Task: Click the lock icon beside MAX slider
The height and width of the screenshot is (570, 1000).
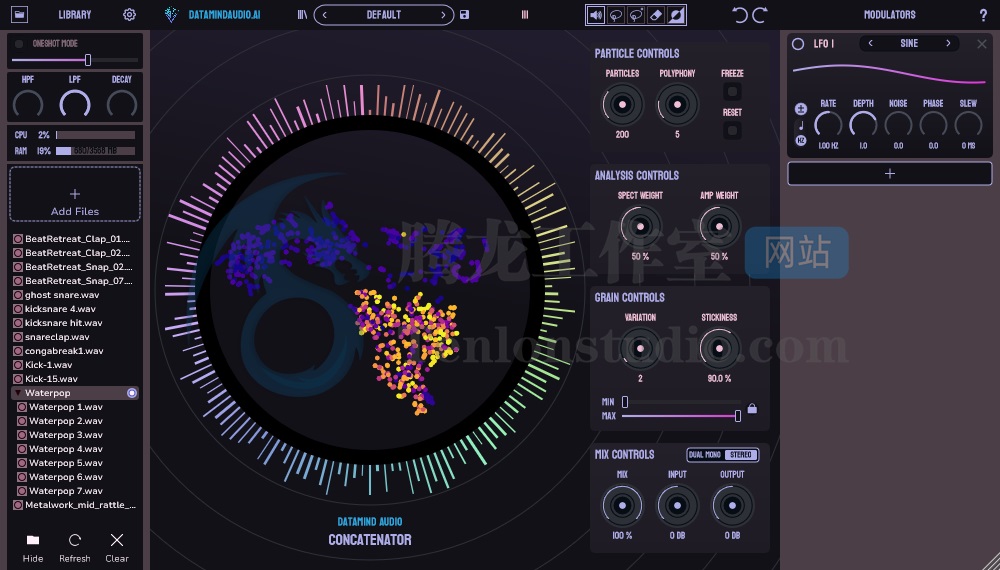Action: (x=752, y=408)
